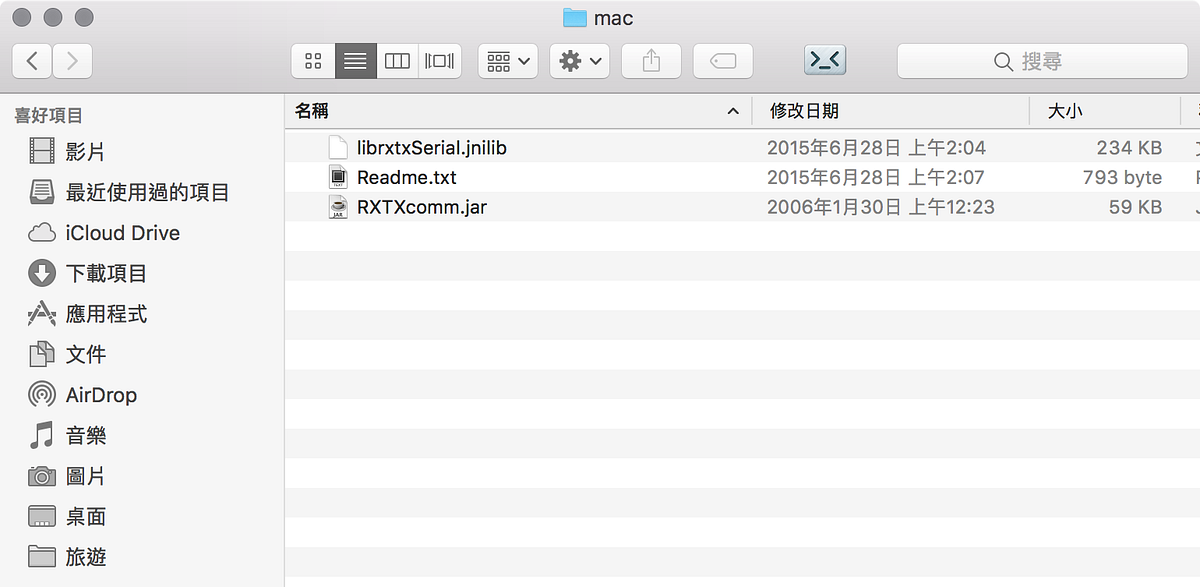Open the Share menu icon
This screenshot has width=1200, height=587.
pos(651,60)
